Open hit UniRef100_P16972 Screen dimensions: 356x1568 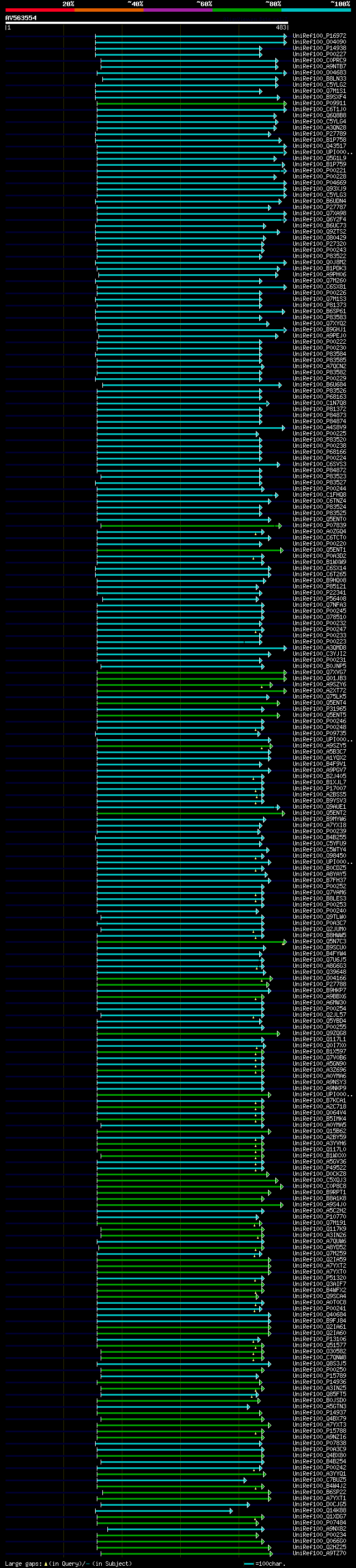point(319,36)
